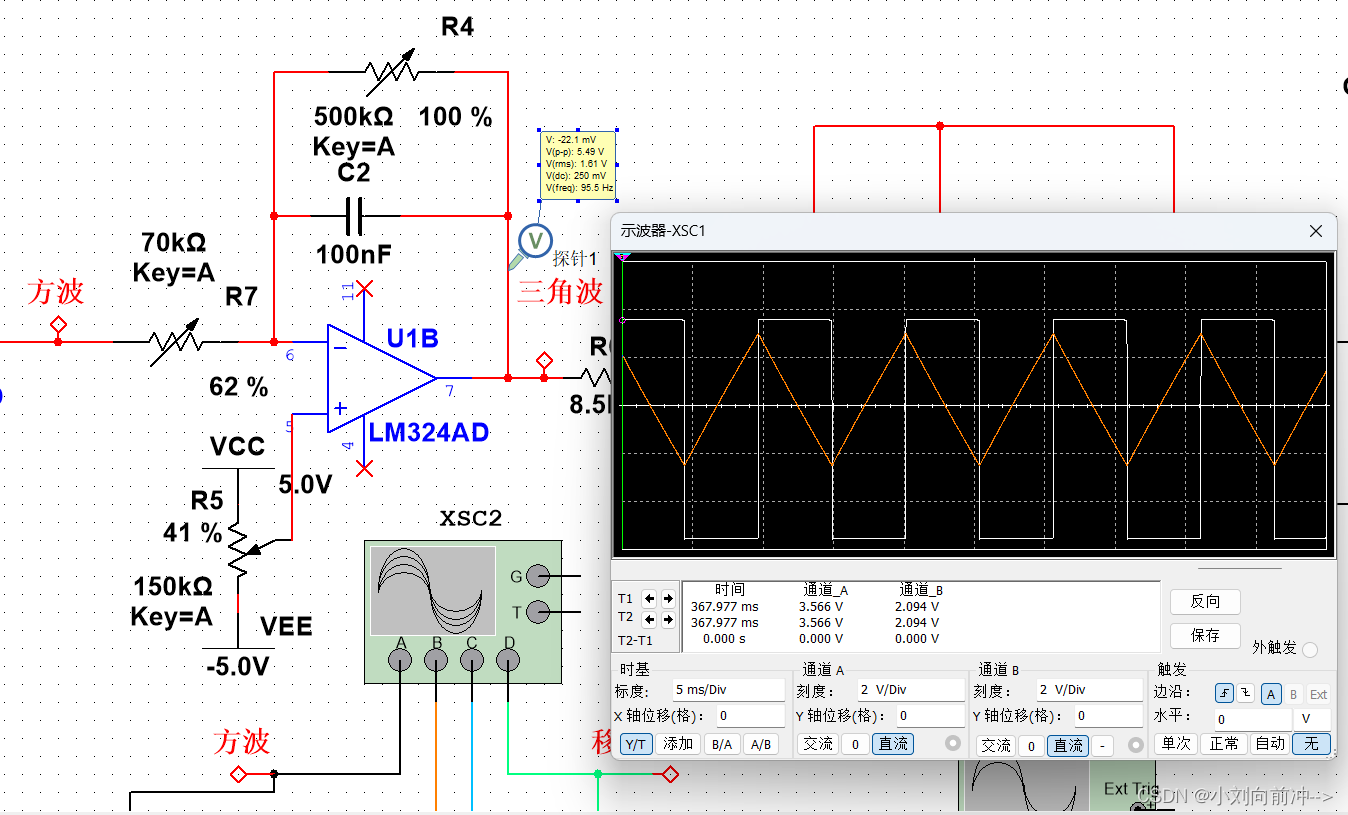
Task: Click the T1 cursor marker atop scope display
Action: click(623, 257)
